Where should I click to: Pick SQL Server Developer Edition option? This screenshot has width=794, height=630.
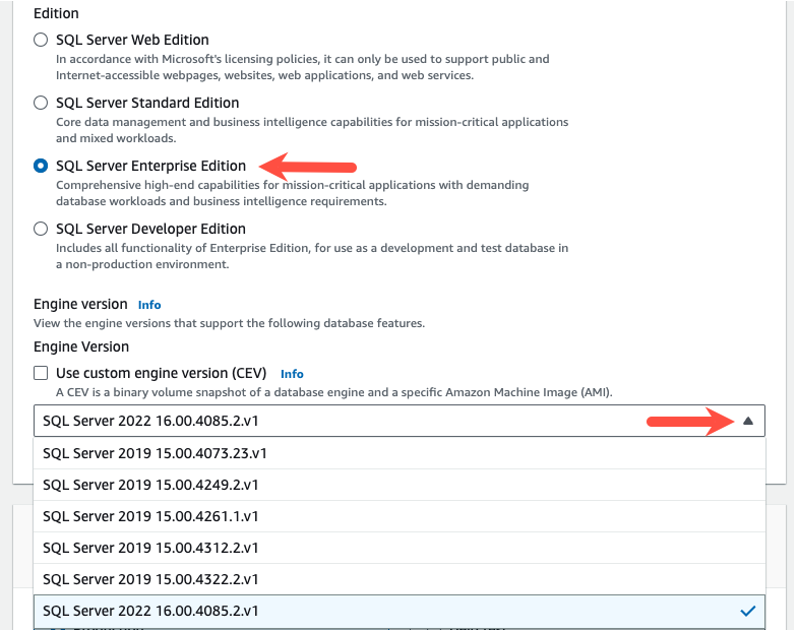click(x=41, y=229)
